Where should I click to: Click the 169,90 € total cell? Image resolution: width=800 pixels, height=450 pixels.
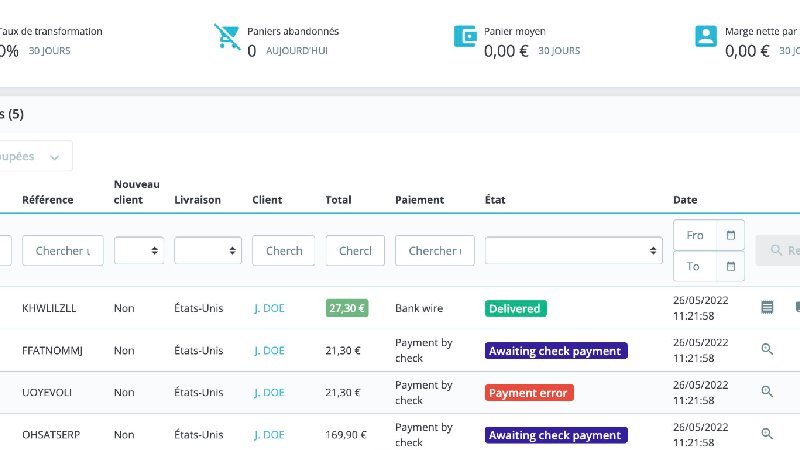346,435
